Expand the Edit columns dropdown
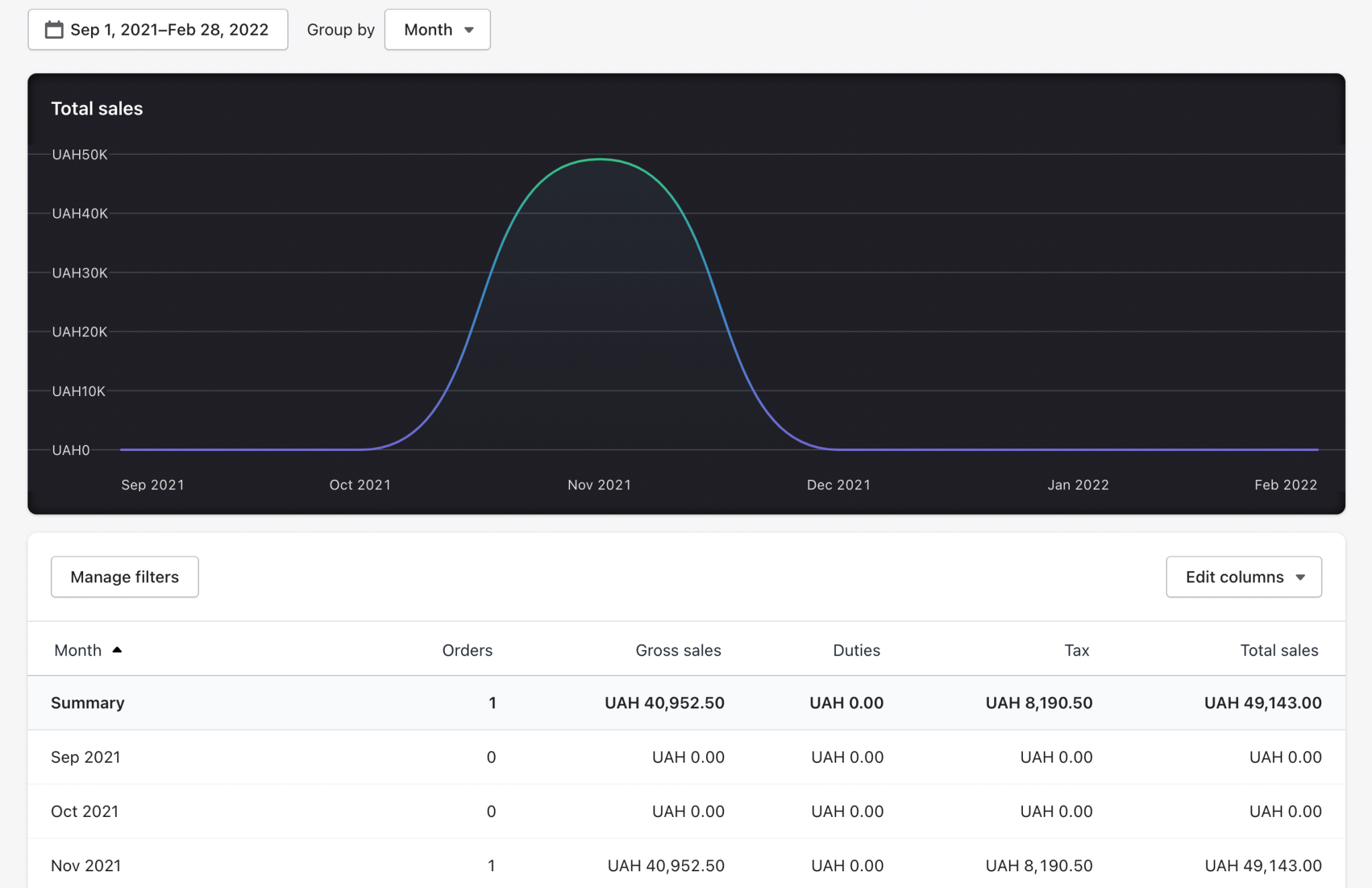1372x888 pixels. (x=1243, y=576)
